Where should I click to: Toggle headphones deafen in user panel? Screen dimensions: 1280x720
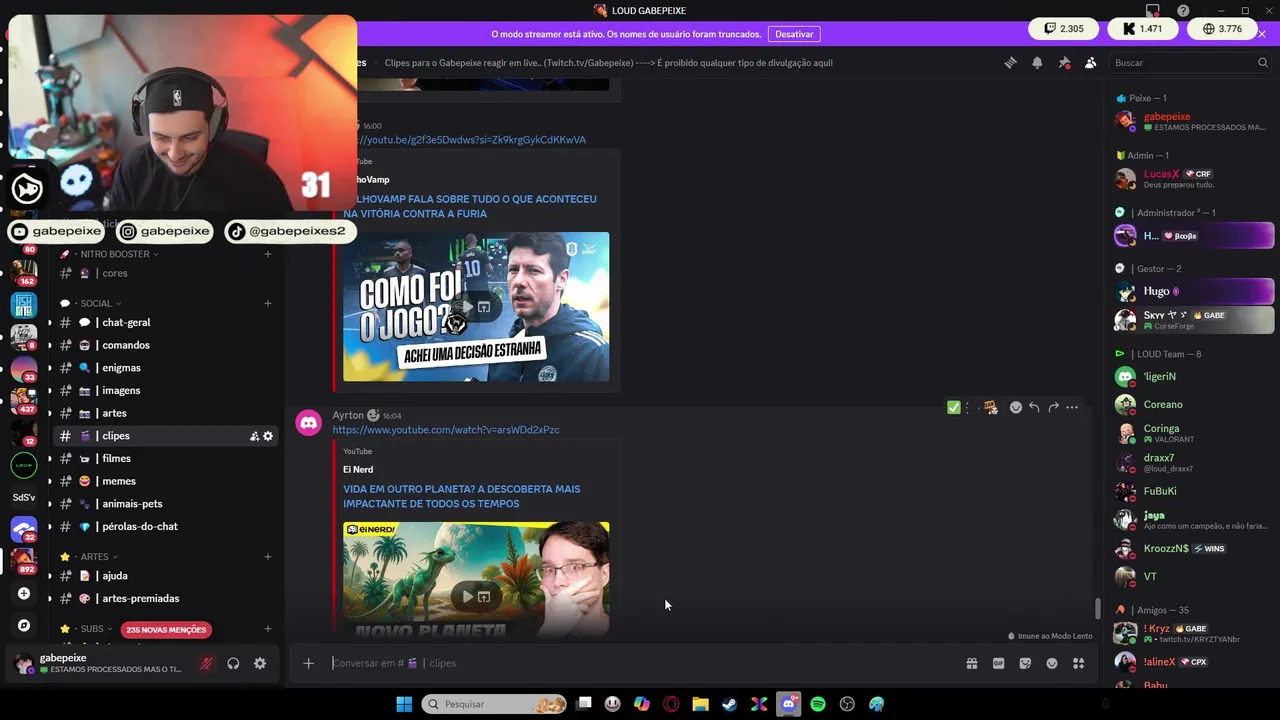tap(233, 663)
